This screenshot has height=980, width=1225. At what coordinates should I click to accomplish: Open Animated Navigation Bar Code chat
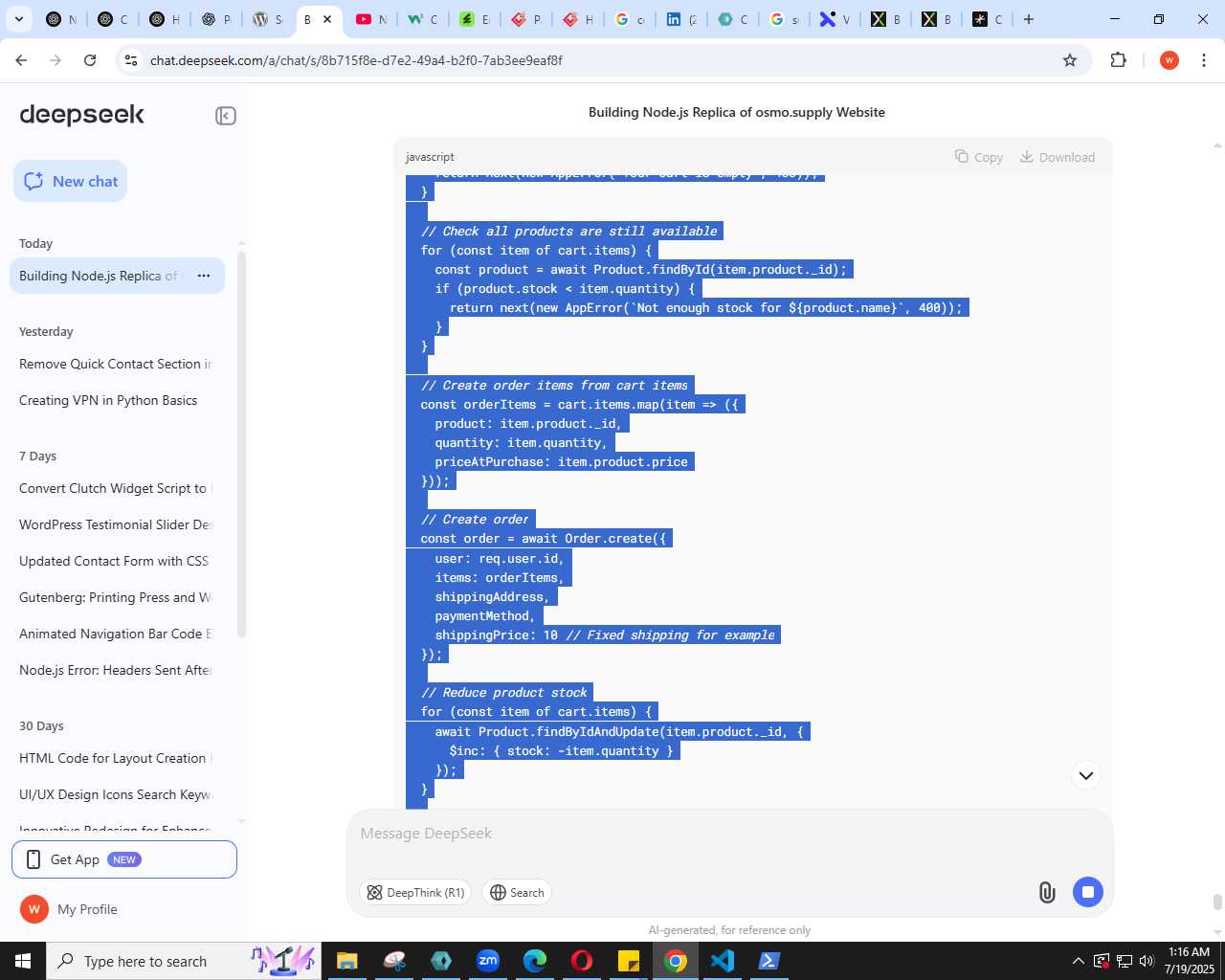(115, 634)
